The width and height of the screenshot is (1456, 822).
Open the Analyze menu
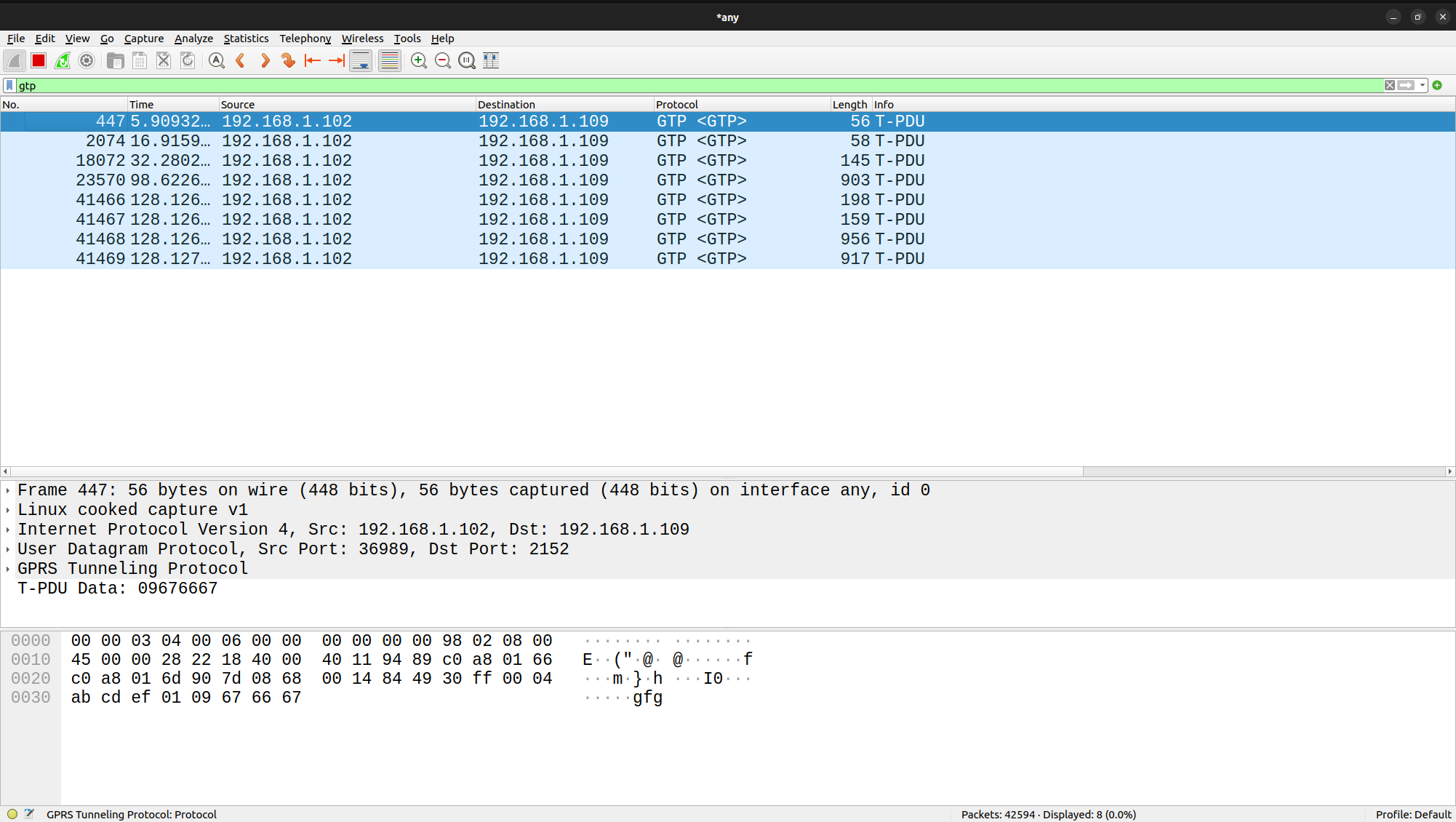pyautogui.click(x=193, y=39)
